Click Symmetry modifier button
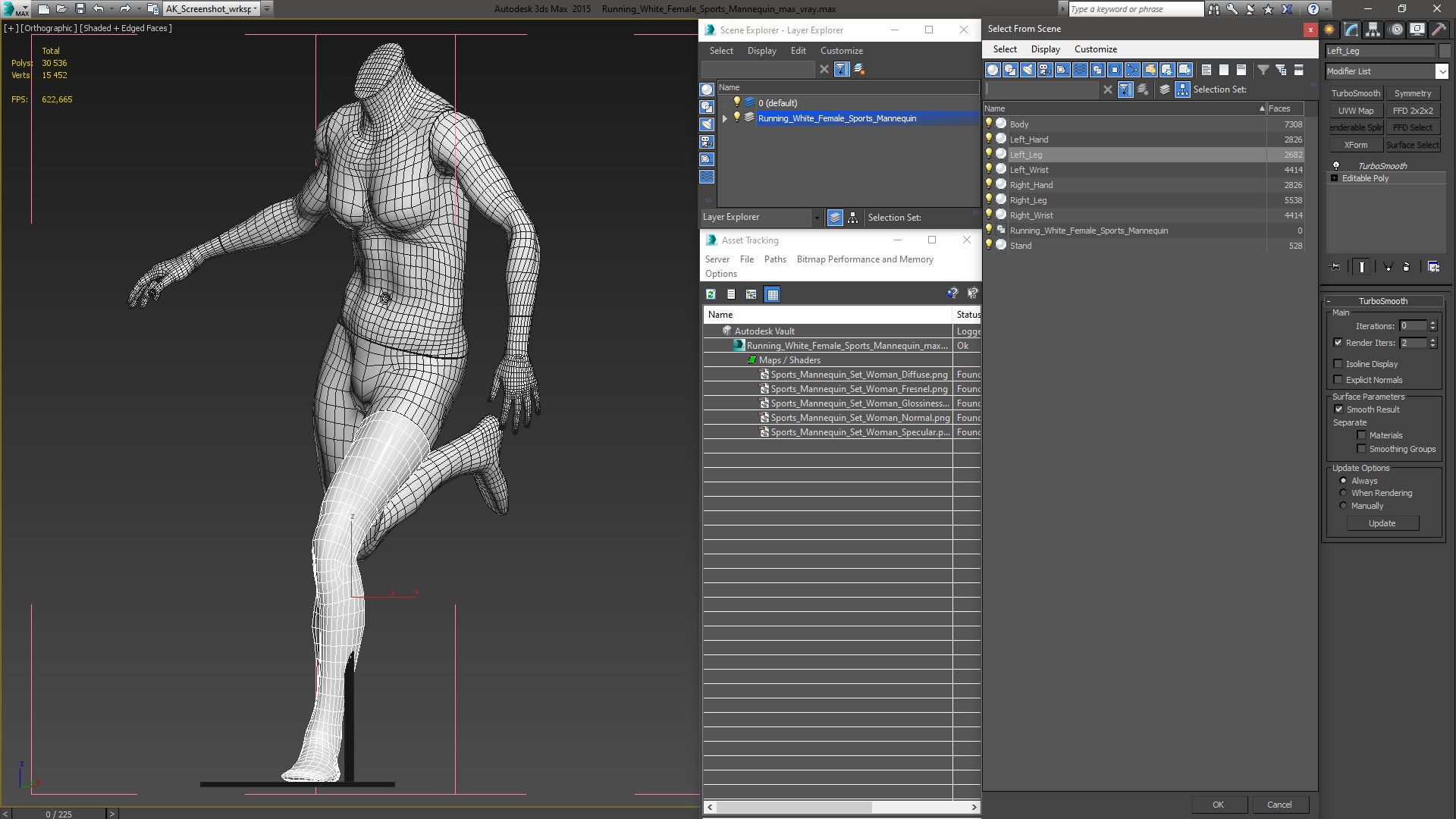 [1413, 93]
